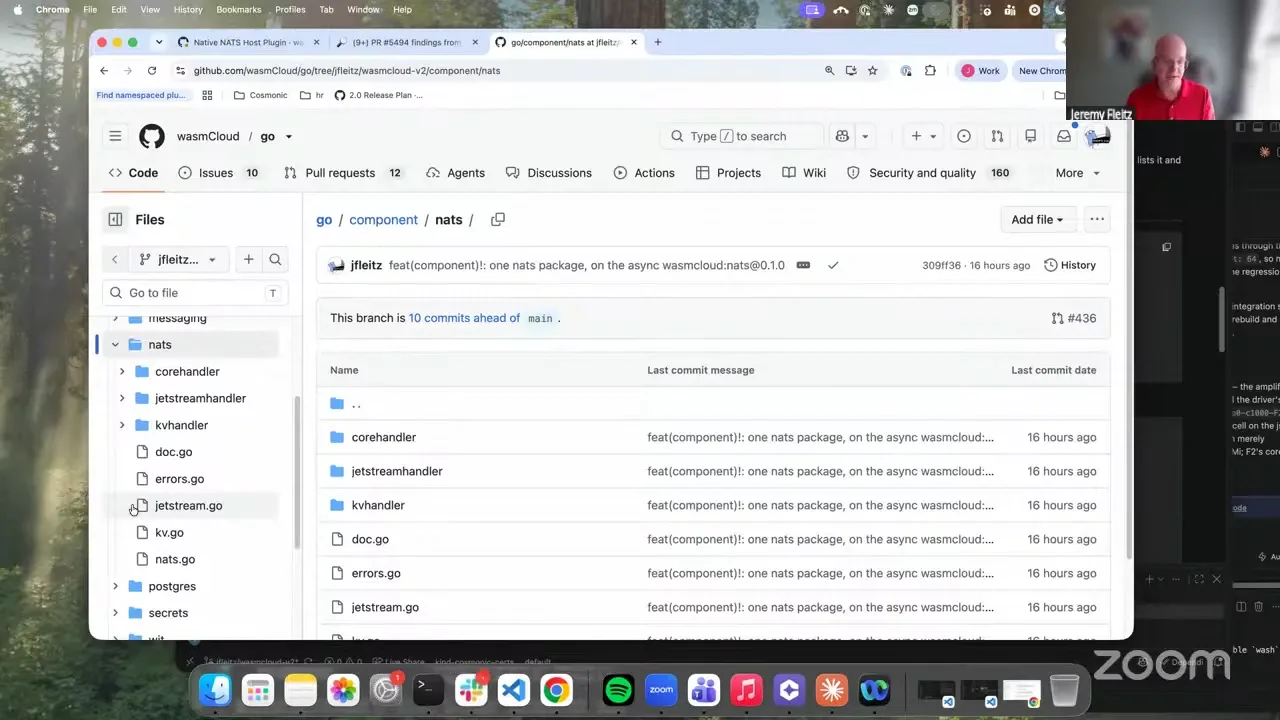Open the commit History button

1070,265
